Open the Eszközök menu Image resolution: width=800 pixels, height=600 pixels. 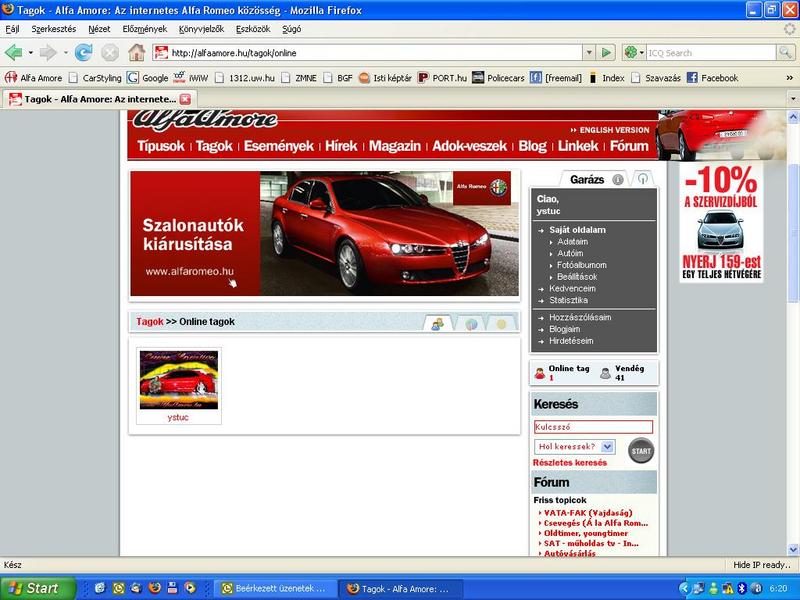point(253,29)
